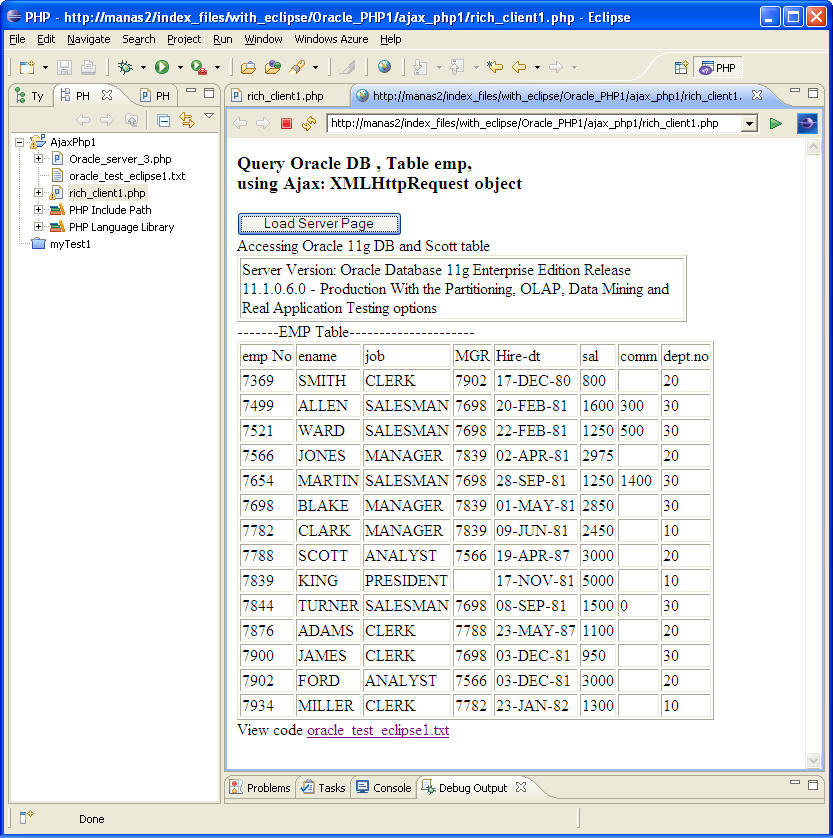Expand Oracle_server_3.php tree node
The width and height of the screenshot is (833, 838).
38,159
